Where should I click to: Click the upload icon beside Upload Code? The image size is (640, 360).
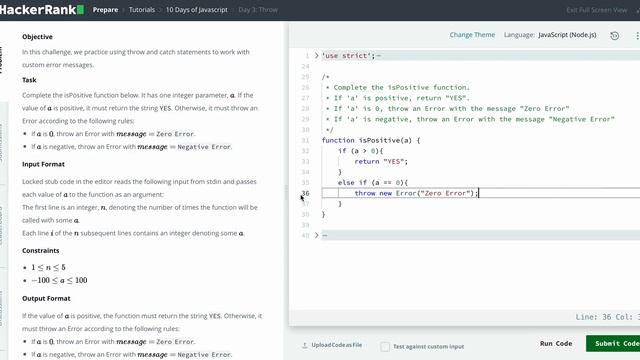coord(304,345)
